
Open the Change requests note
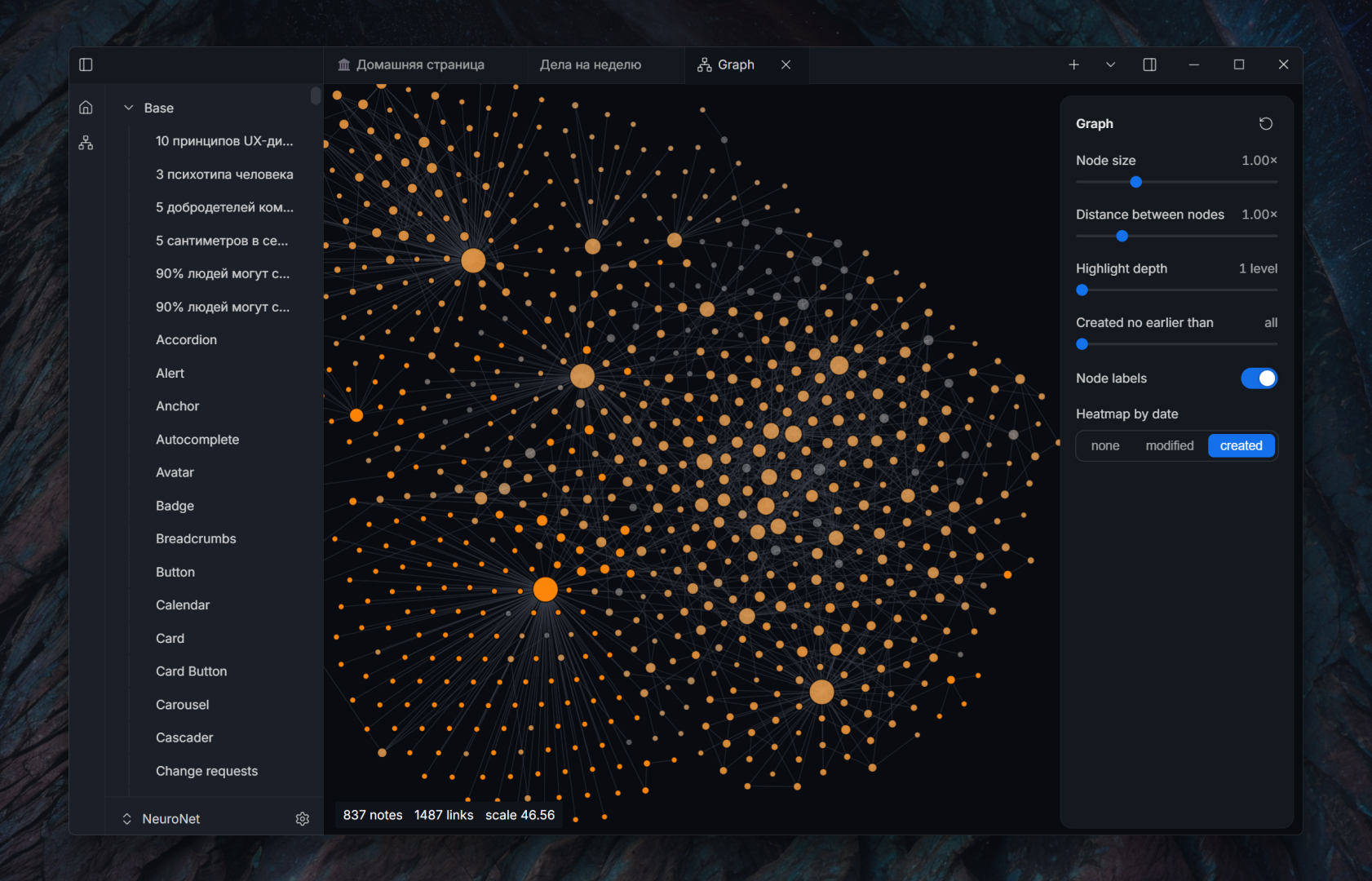click(x=207, y=771)
